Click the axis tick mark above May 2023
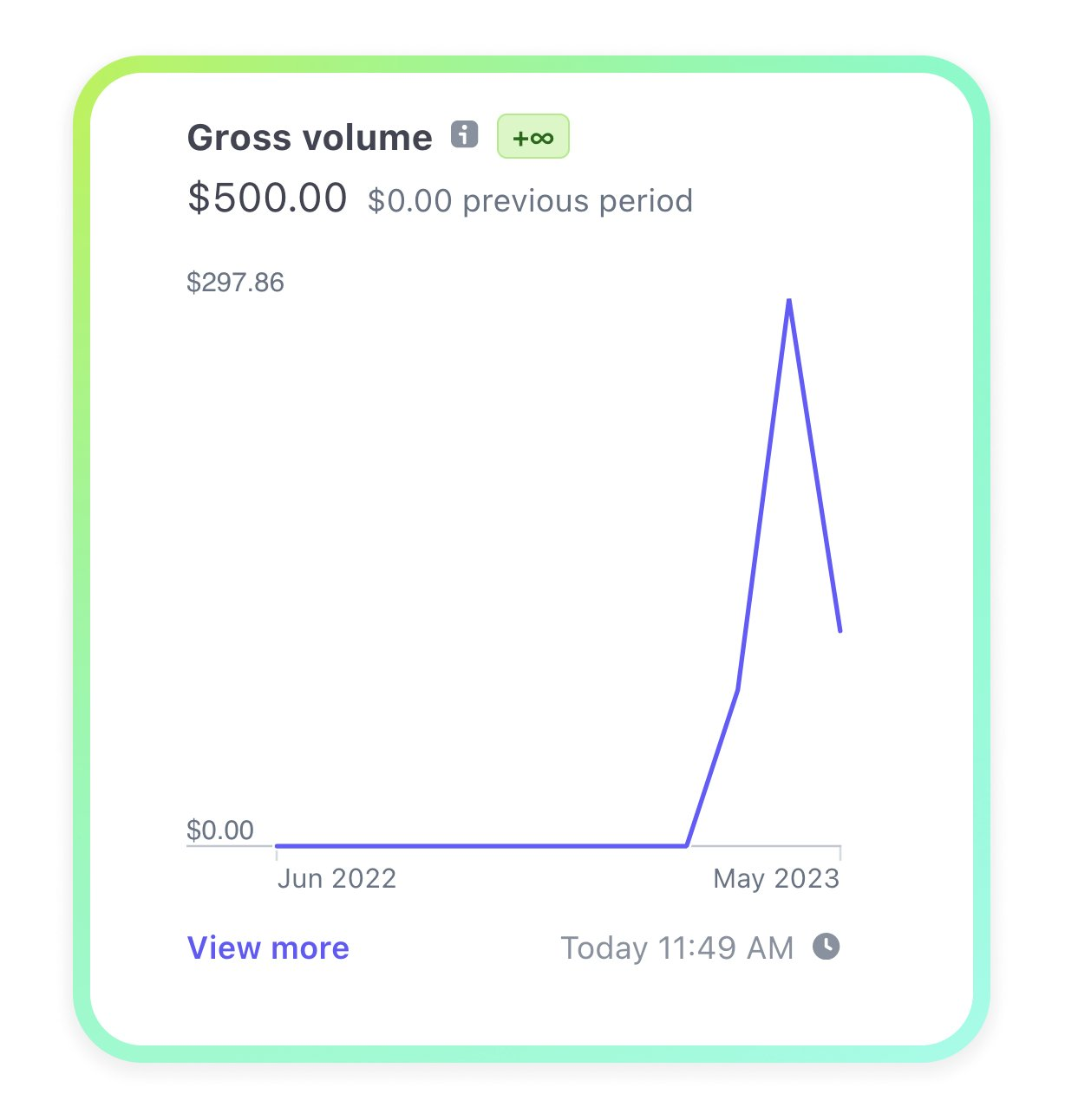 click(x=840, y=853)
